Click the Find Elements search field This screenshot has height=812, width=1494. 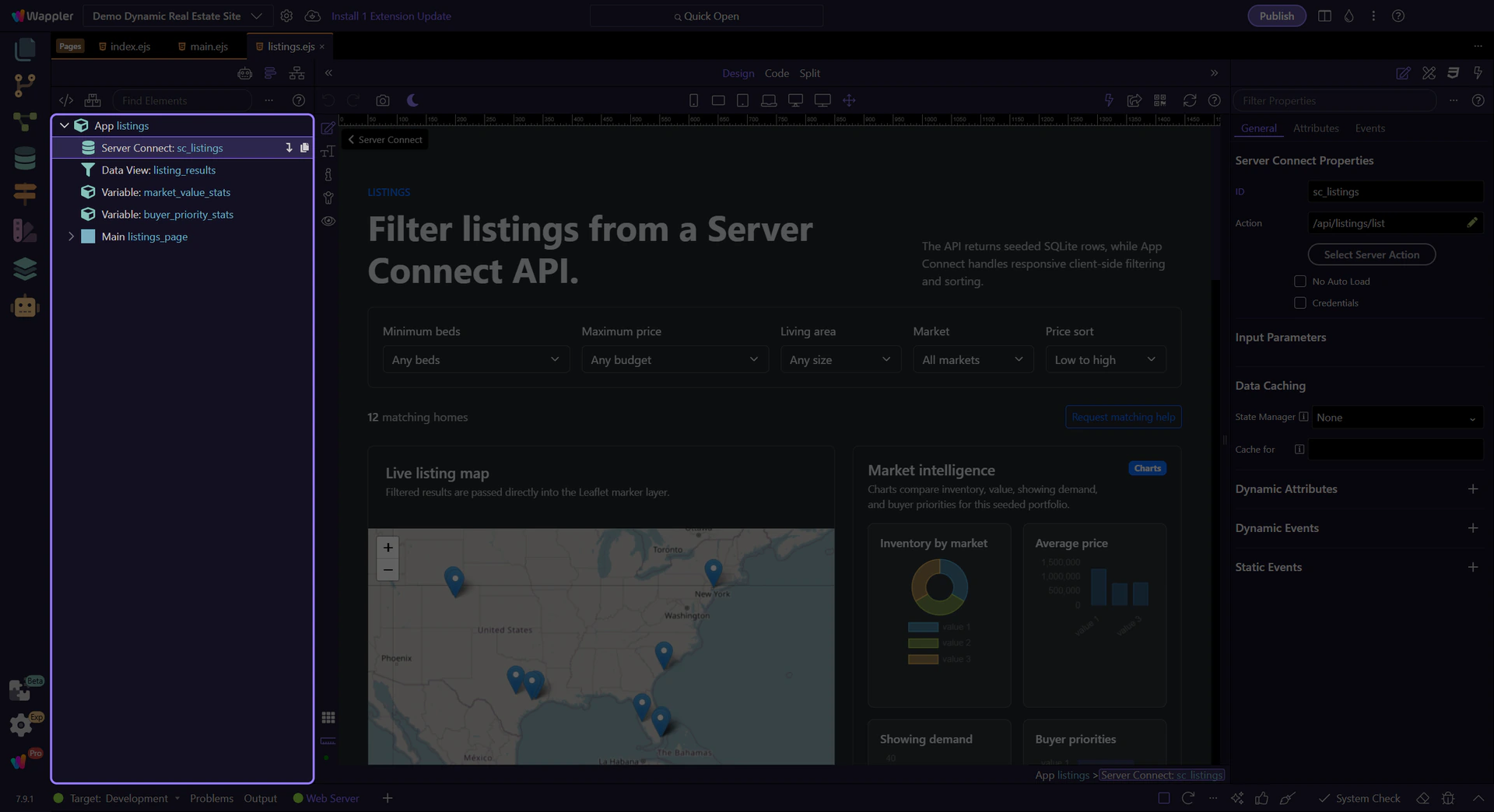183,100
